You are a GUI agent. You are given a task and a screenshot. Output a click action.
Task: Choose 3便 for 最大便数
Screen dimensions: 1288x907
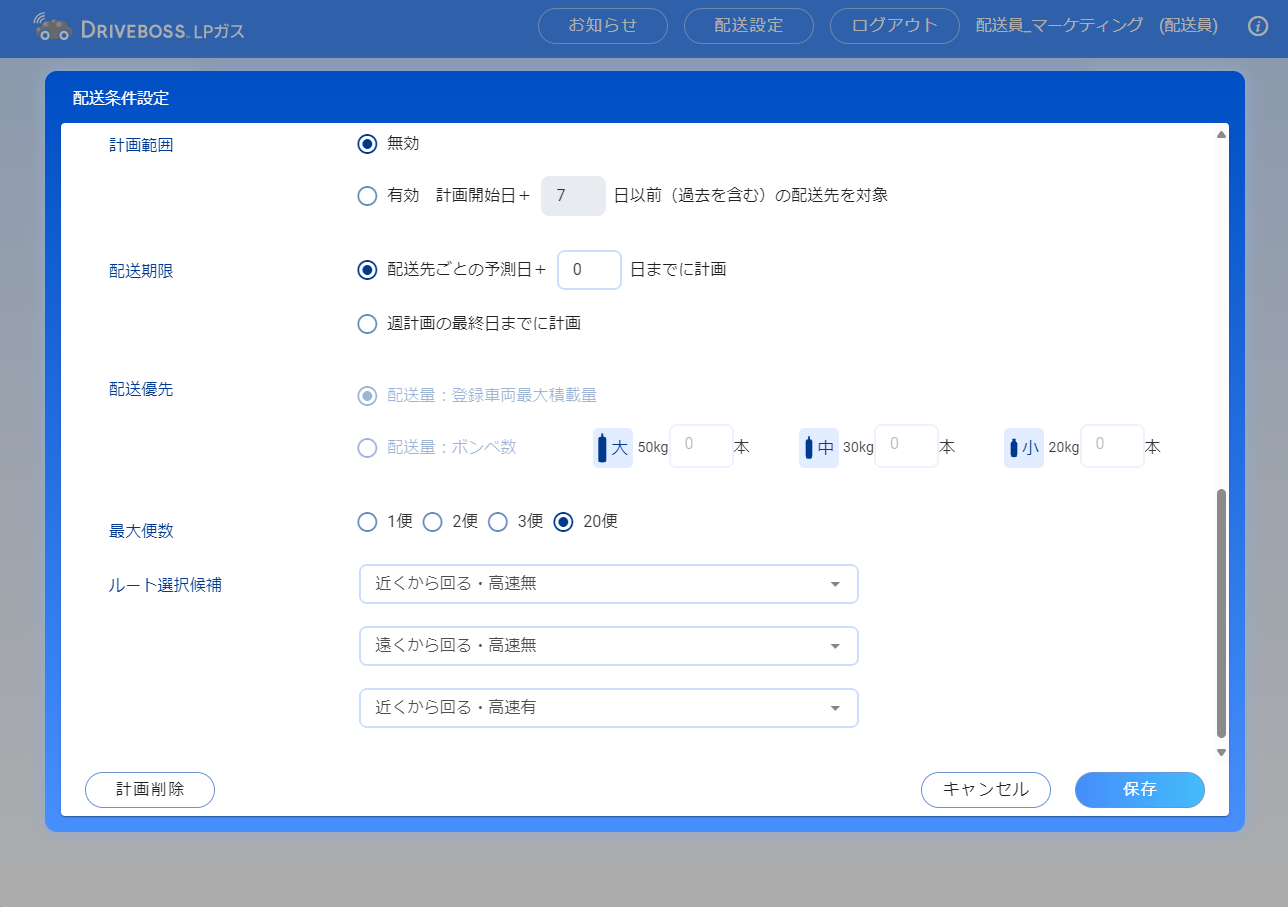coord(497,522)
